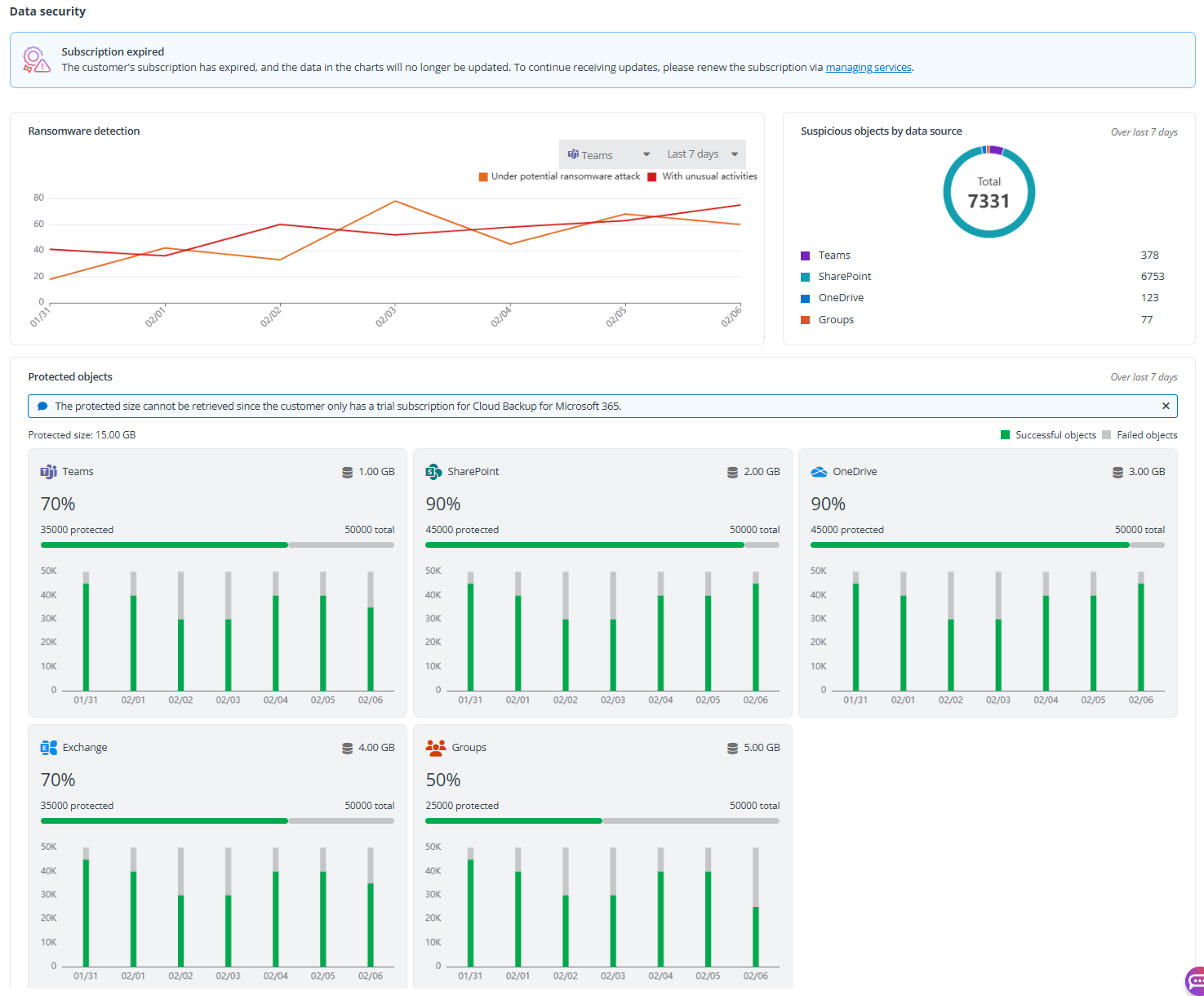Click the Teams storage size database icon
Image resolution: width=1204 pixels, height=996 pixels.
[x=347, y=472]
